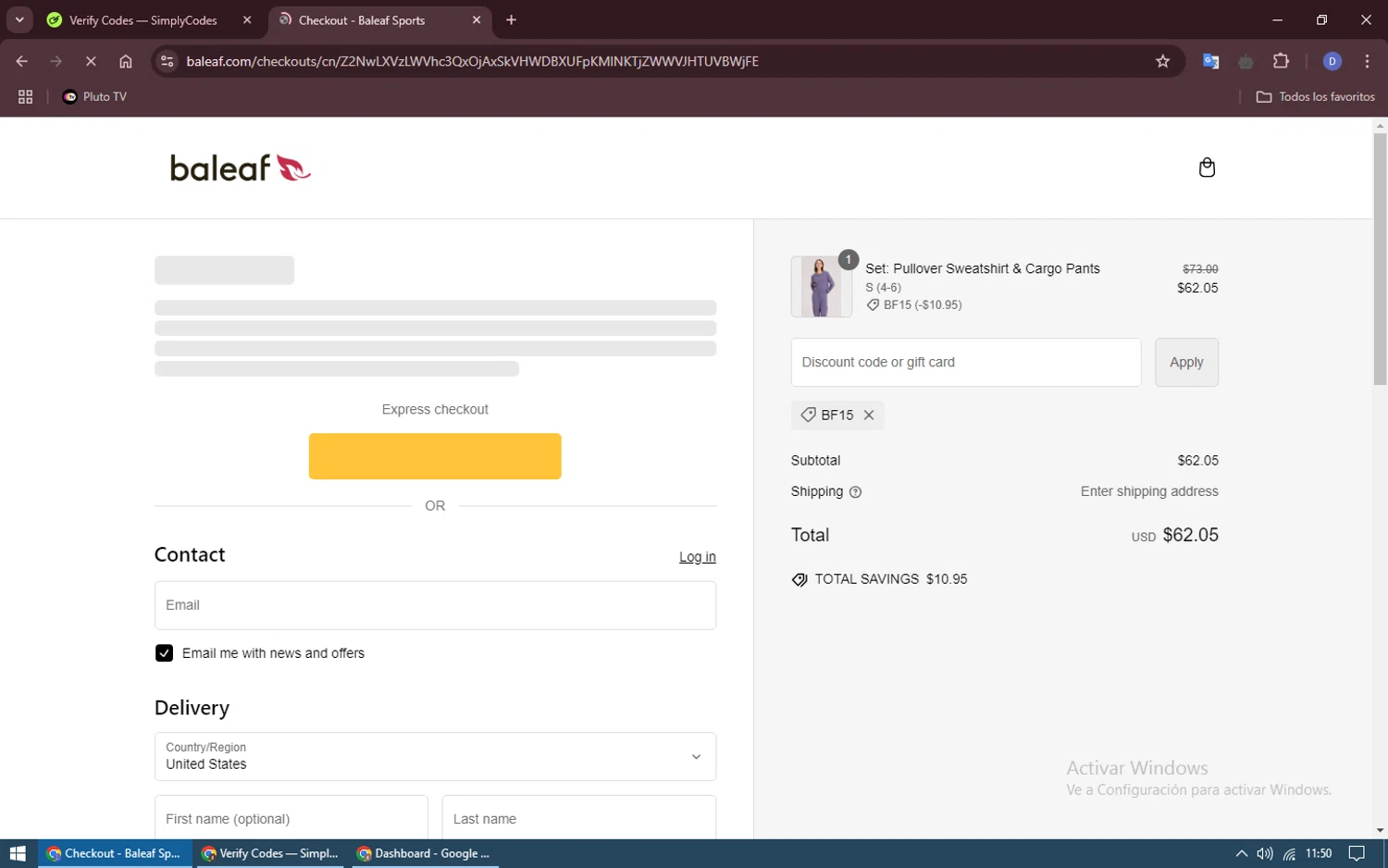1388x868 pixels.
Task: Apply the discount code
Action: pos(1186,362)
